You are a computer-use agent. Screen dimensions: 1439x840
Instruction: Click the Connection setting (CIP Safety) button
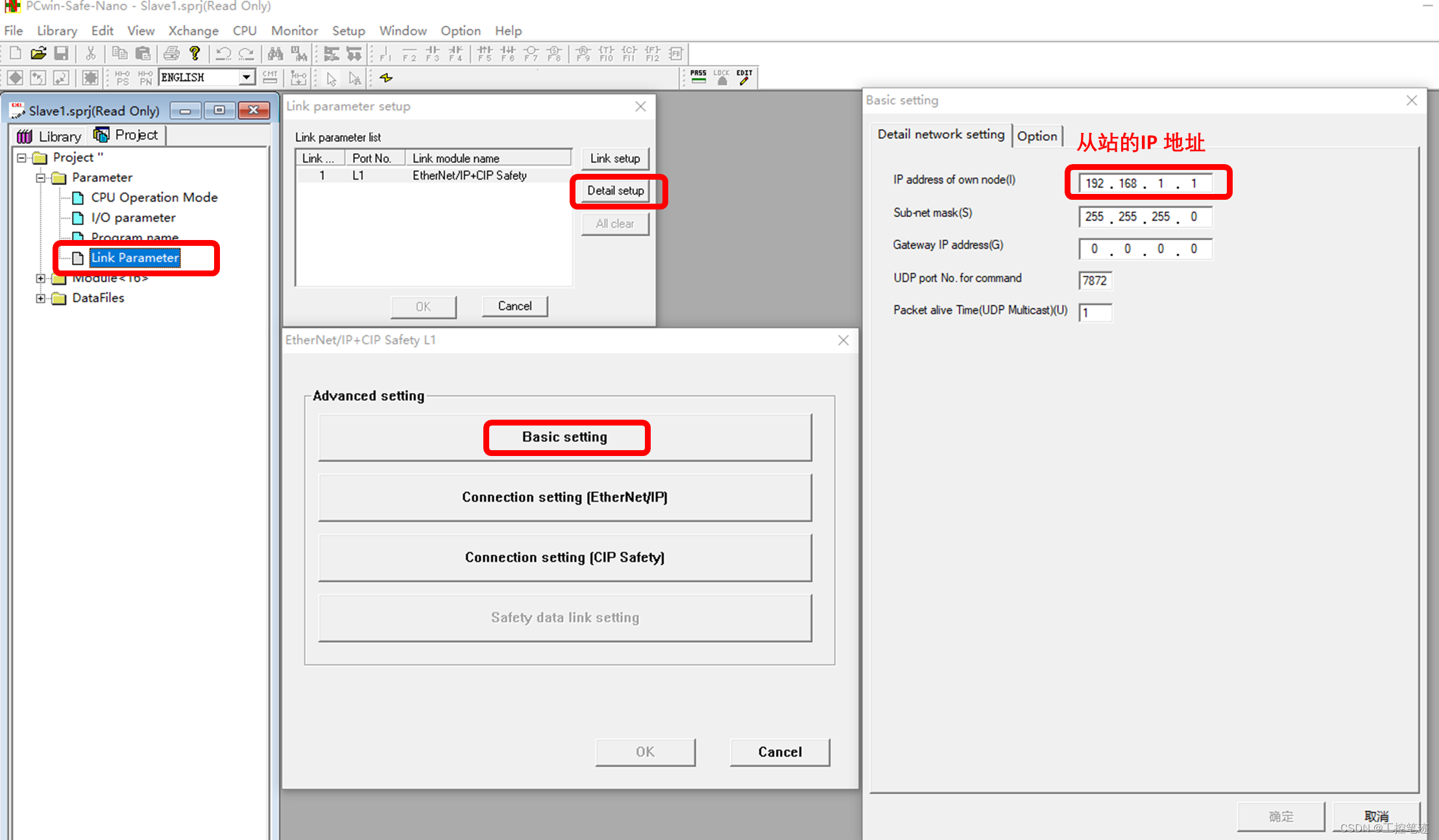tap(564, 557)
